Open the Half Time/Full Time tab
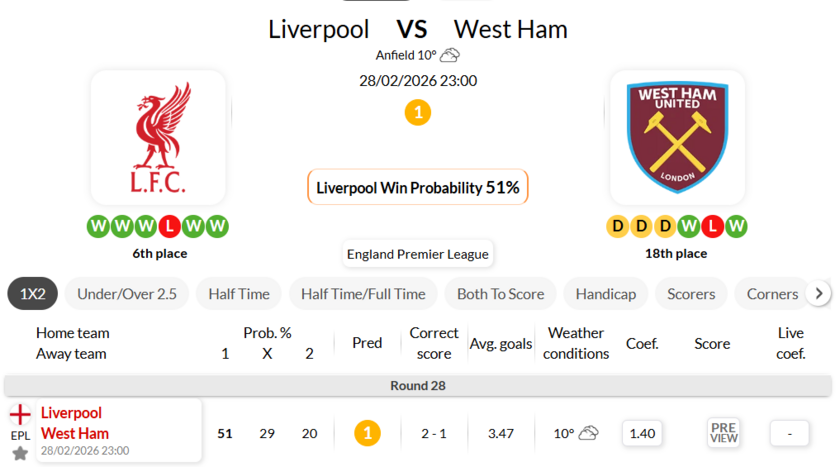The width and height of the screenshot is (840, 467). point(363,294)
